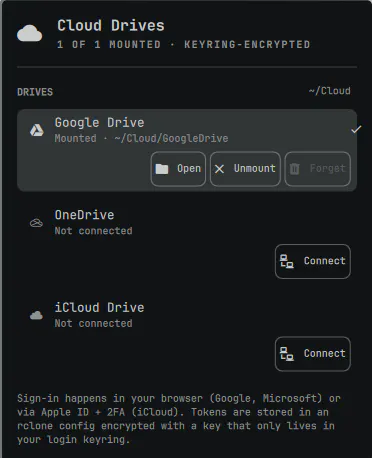Click iCloud Drive's 'Not connected' status
The width and height of the screenshot is (372, 458).
click(x=93, y=323)
